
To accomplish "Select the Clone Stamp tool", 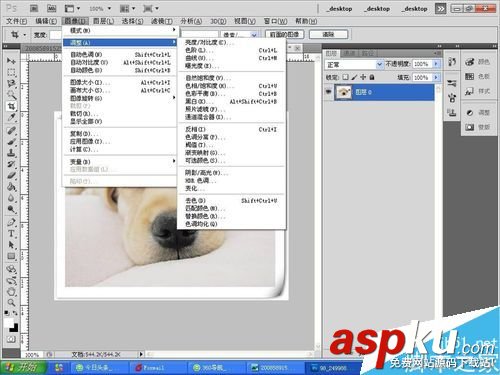I will click(x=11, y=153).
